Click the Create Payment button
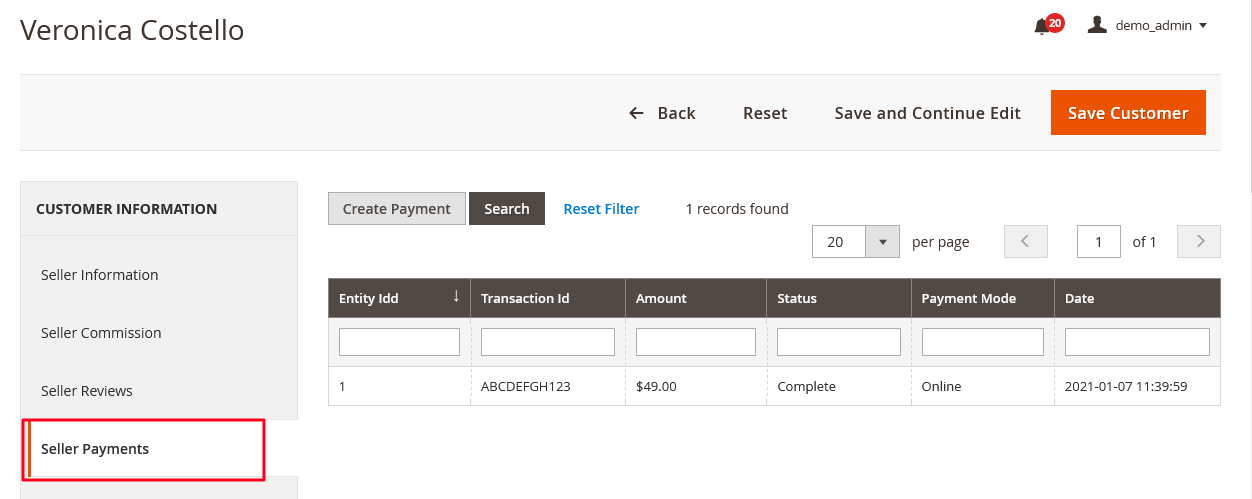The image size is (1252, 499). click(397, 208)
